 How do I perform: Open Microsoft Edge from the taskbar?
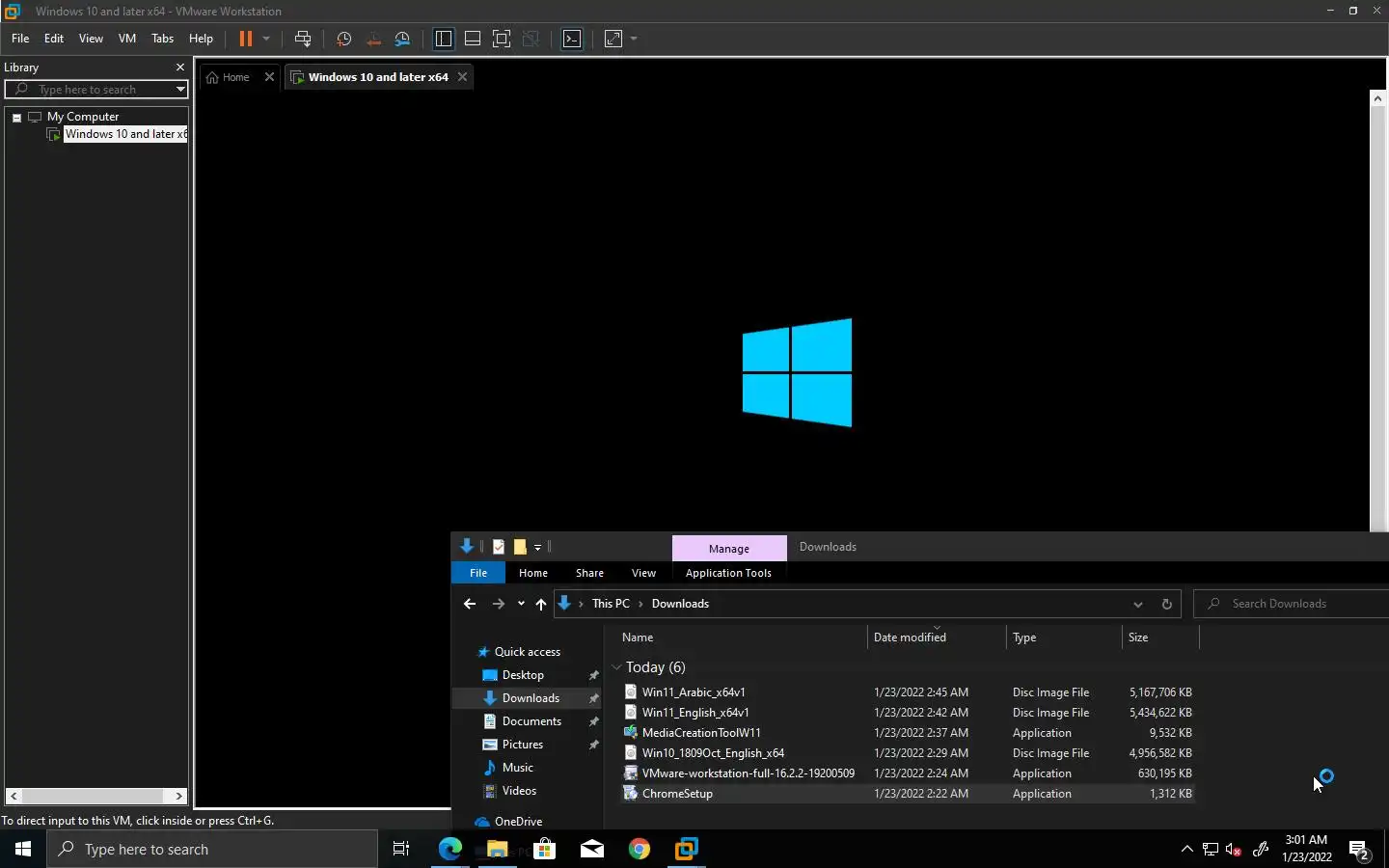(449, 849)
